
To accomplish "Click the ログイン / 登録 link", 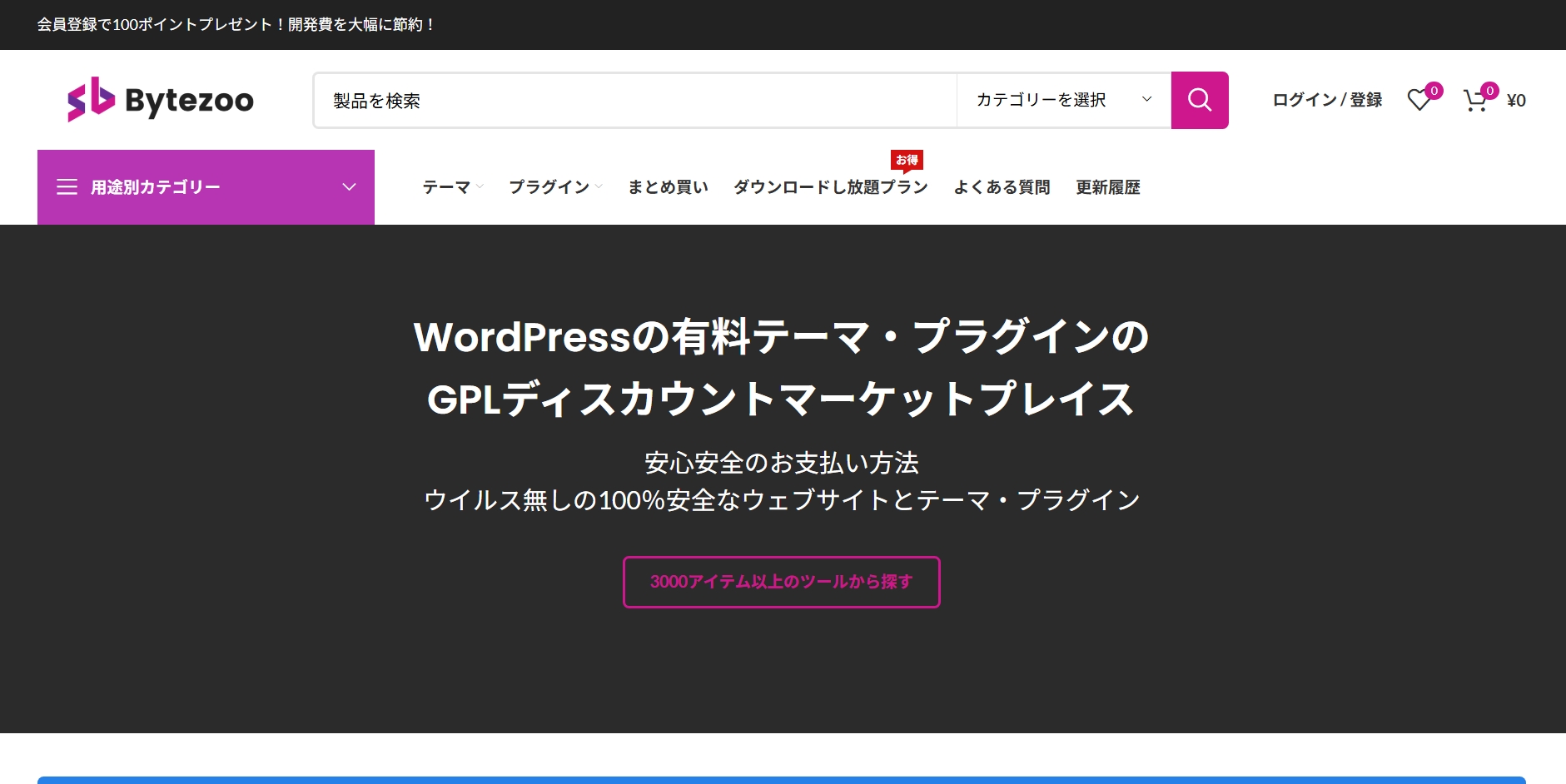I will (x=1327, y=100).
